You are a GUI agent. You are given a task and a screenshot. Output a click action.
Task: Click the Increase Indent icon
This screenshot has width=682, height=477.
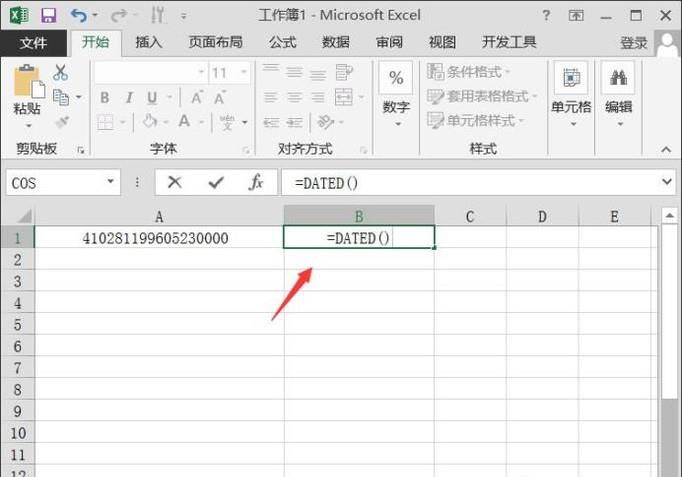pos(295,123)
